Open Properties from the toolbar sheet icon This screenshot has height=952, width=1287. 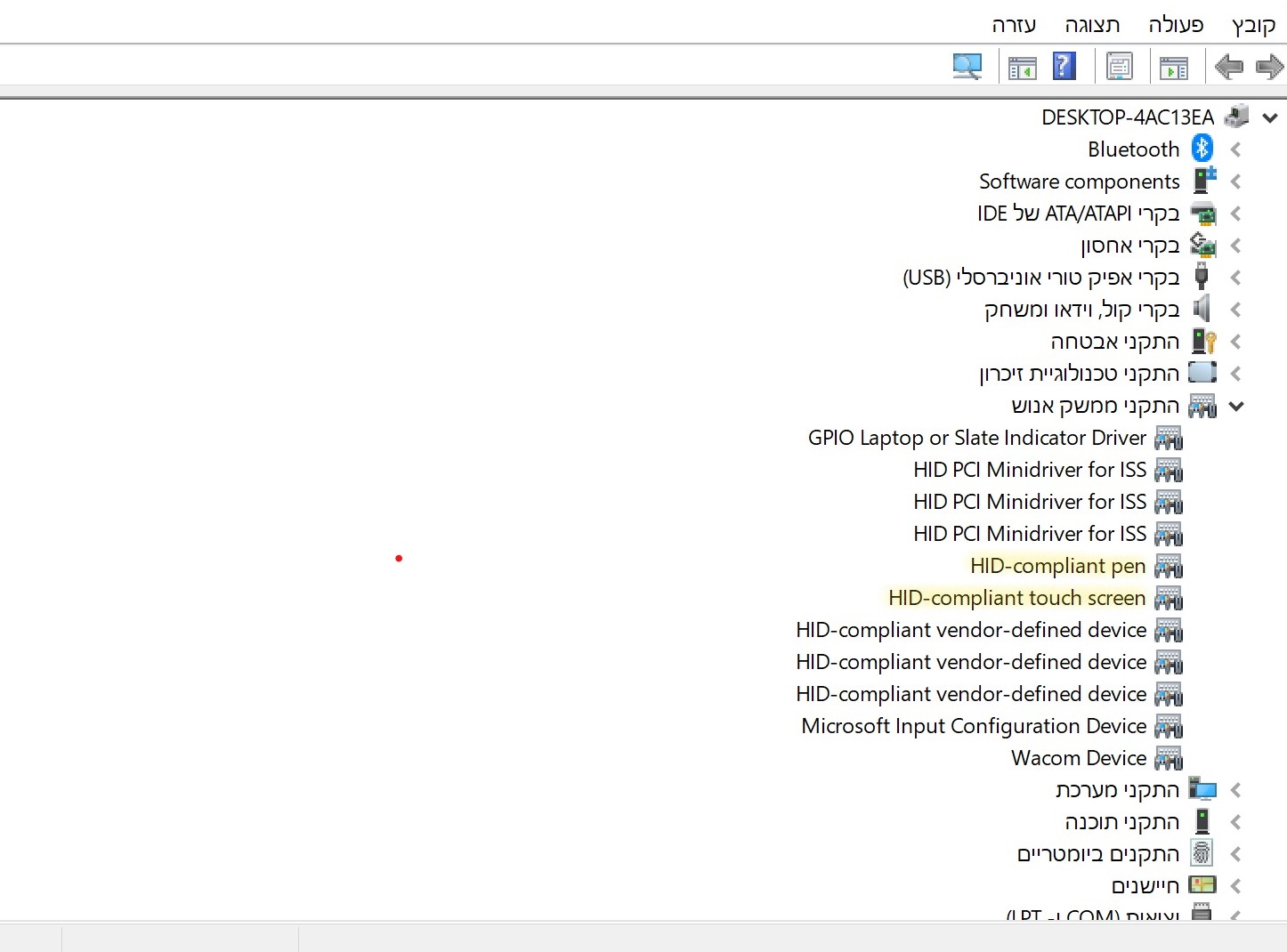(x=1119, y=67)
